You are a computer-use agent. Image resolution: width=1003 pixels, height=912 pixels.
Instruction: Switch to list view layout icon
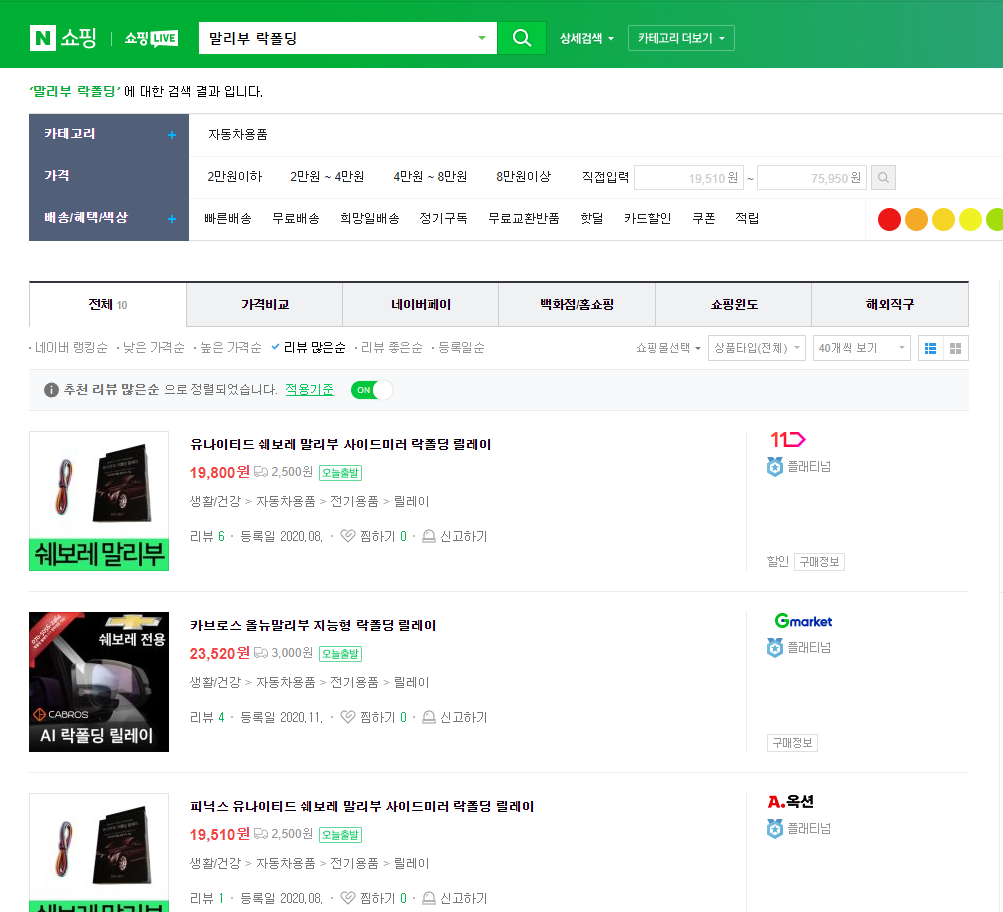click(931, 348)
